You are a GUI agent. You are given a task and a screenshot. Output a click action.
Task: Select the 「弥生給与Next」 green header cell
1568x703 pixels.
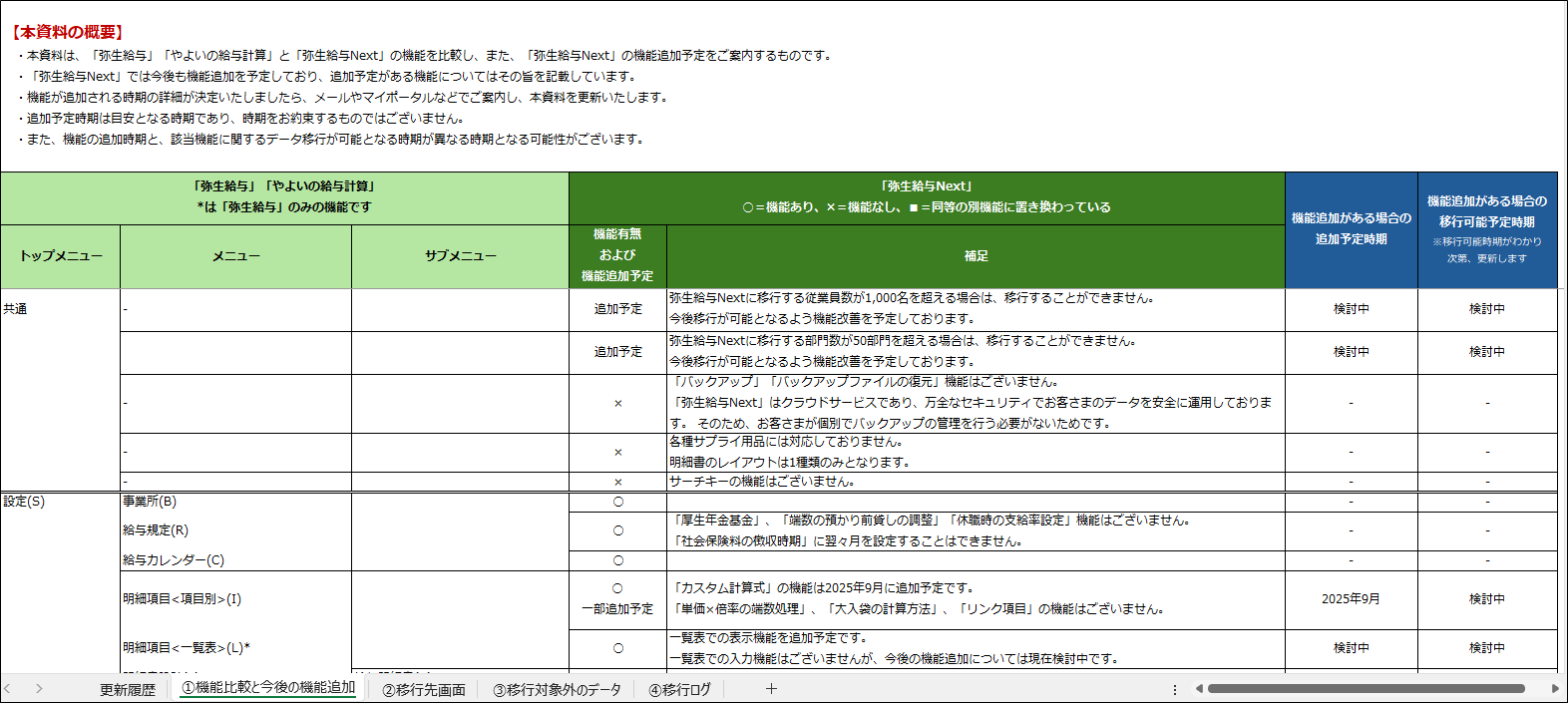tap(927, 197)
